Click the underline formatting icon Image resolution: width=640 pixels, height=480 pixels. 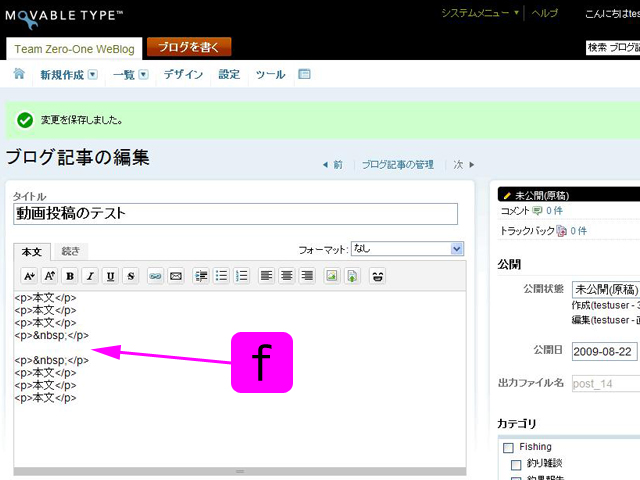[x=110, y=276]
